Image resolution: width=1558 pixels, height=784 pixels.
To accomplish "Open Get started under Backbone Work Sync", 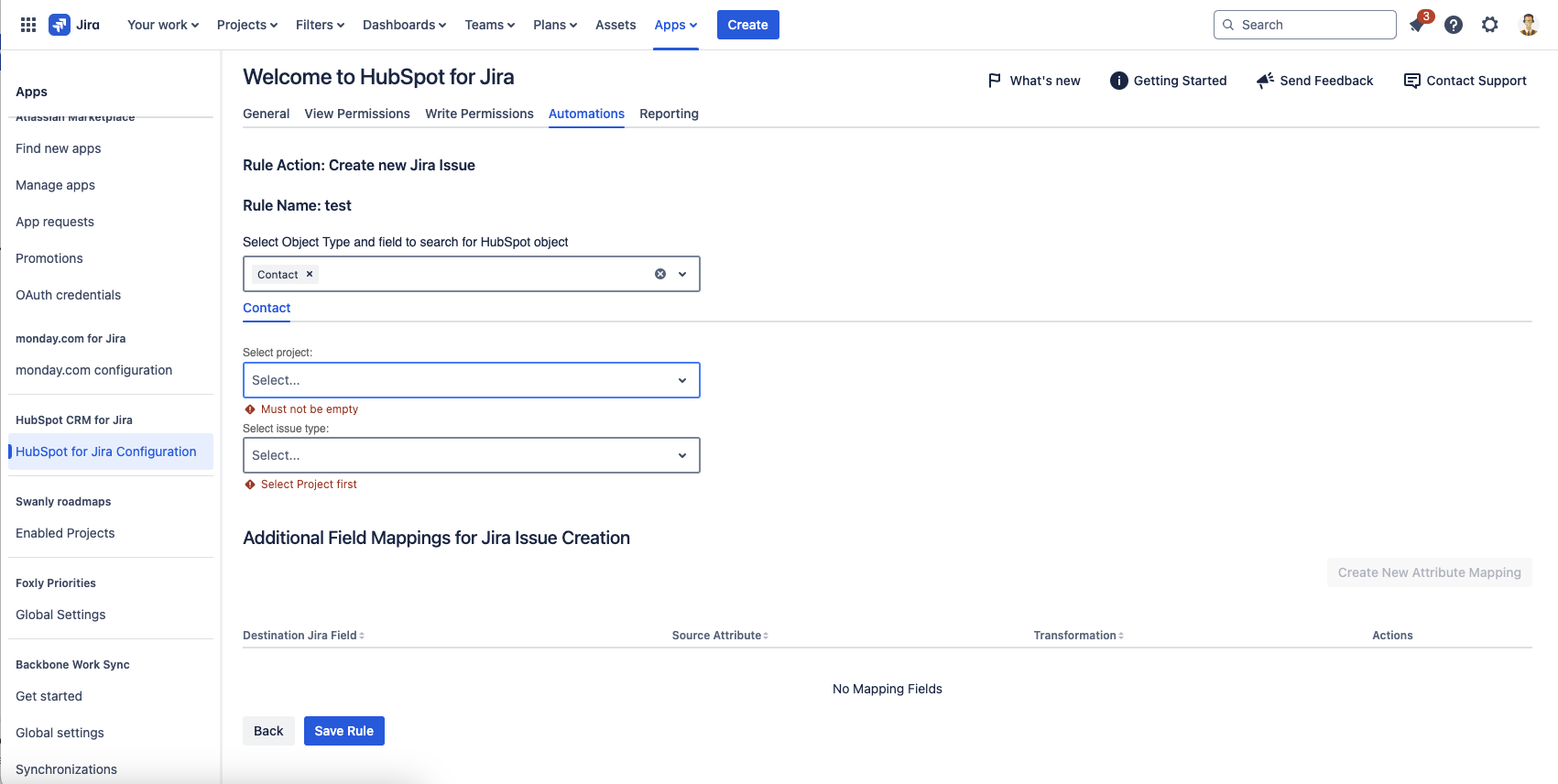I will click(49, 696).
